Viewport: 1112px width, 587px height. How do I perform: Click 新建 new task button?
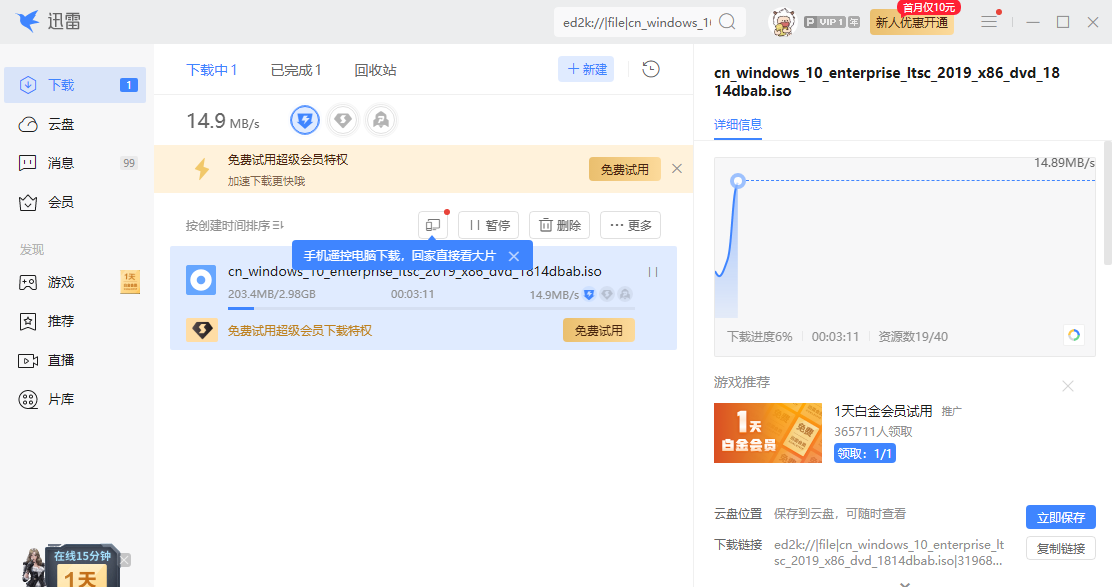click(586, 69)
